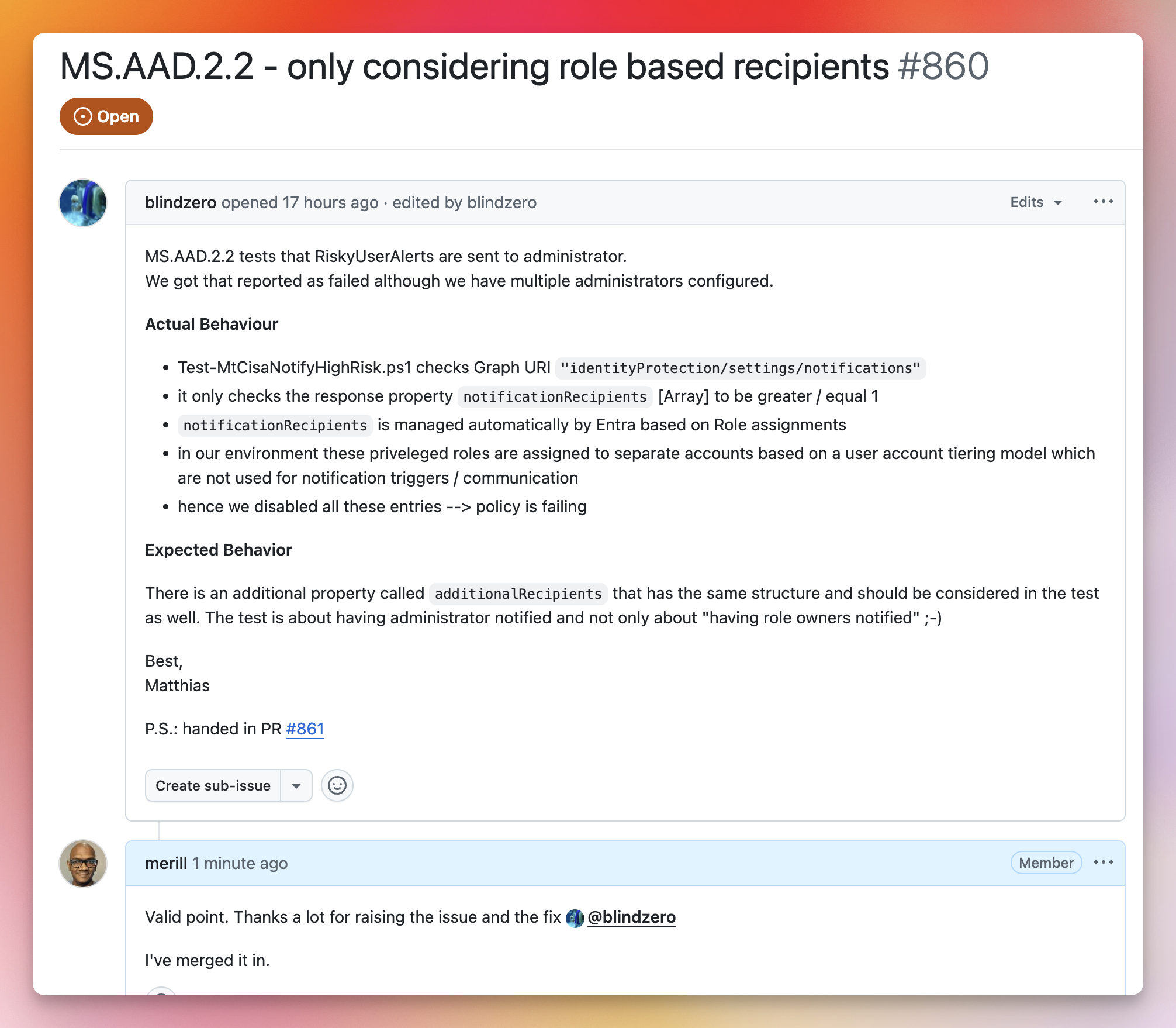Click the identityProtection/settings/notifications code snippet
This screenshot has width=1176, height=1028.
click(741, 368)
